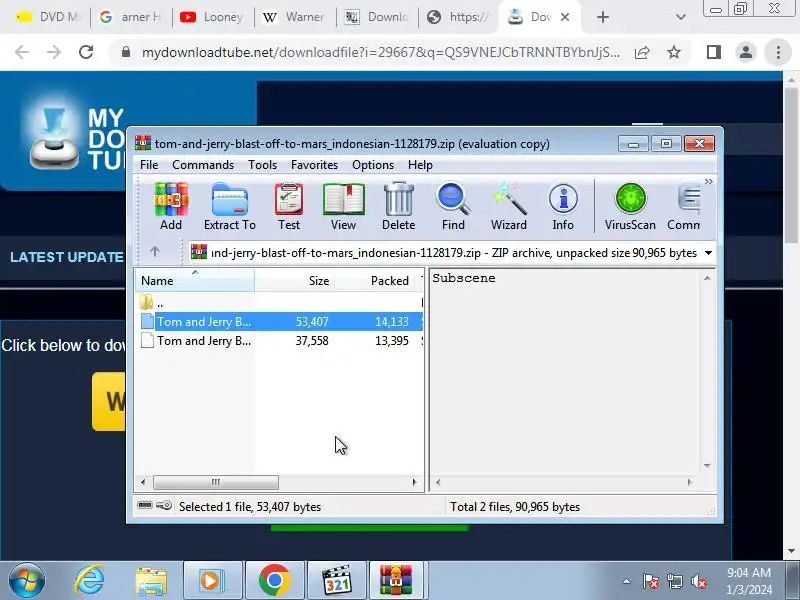Open the Chrome three-dot menu
800x600 pixels.
(x=778, y=52)
